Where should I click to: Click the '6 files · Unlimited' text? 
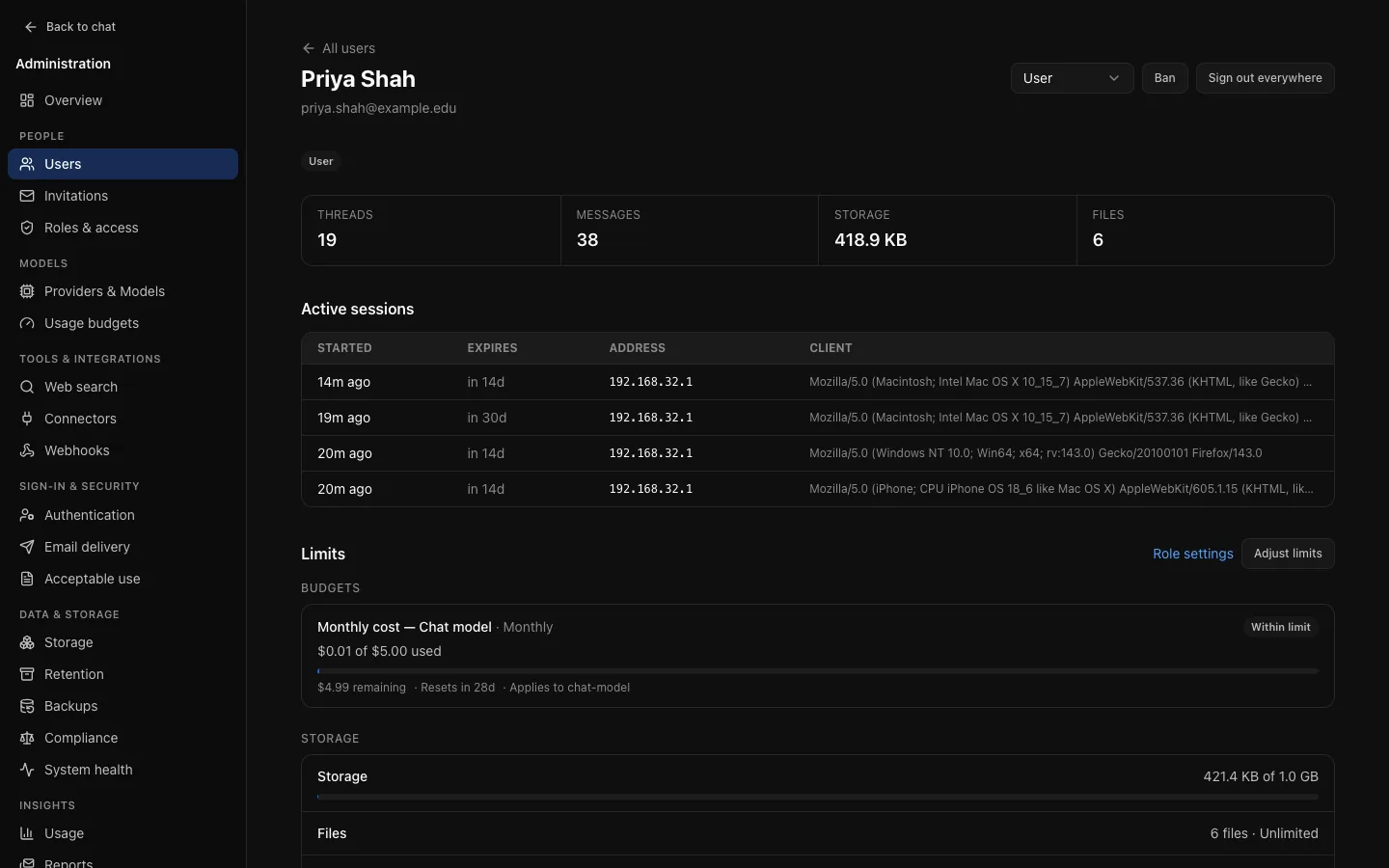click(x=1265, y=833)
